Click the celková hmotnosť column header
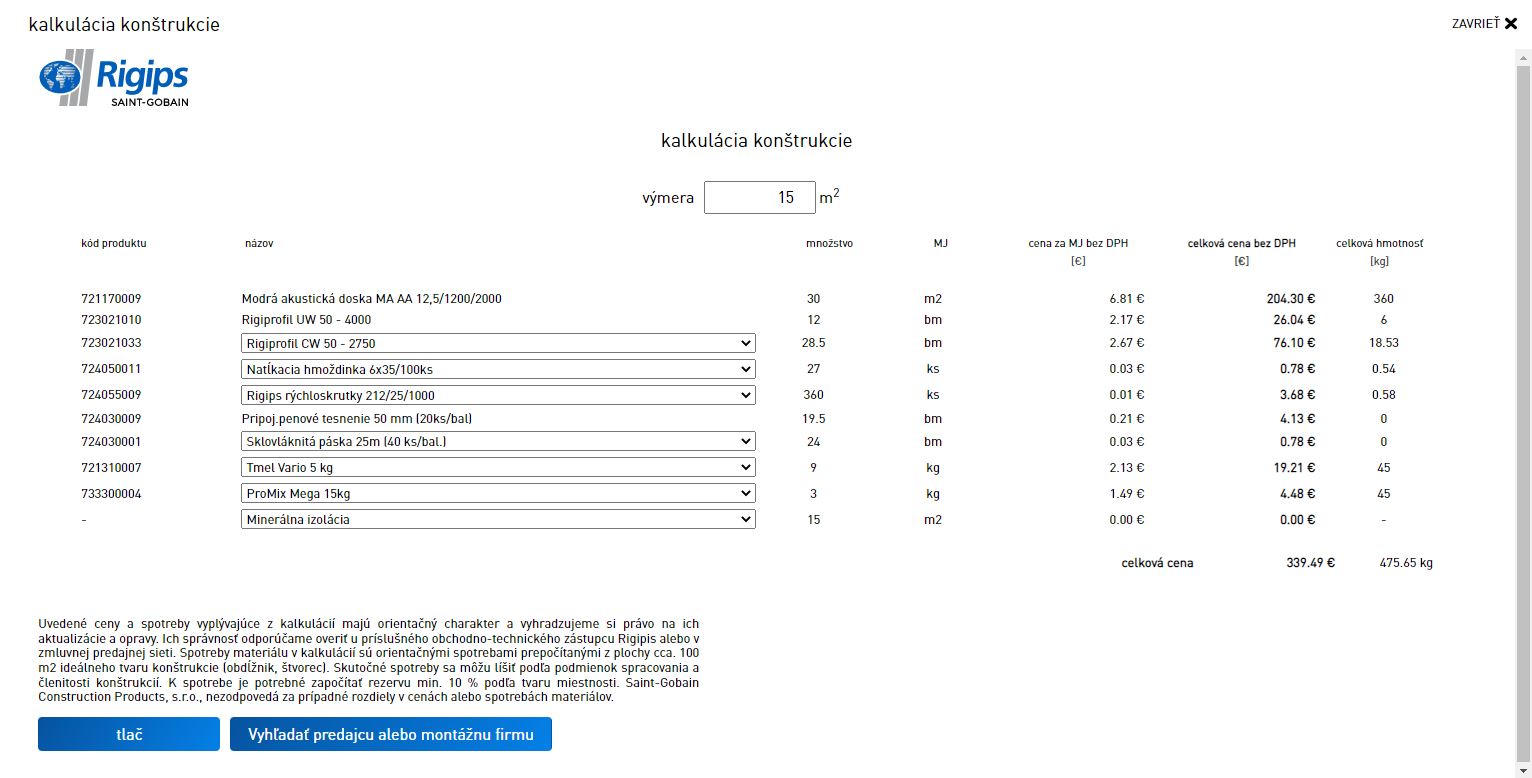The width and height of the screenshot is (1532, 778). coord(1379,243)
